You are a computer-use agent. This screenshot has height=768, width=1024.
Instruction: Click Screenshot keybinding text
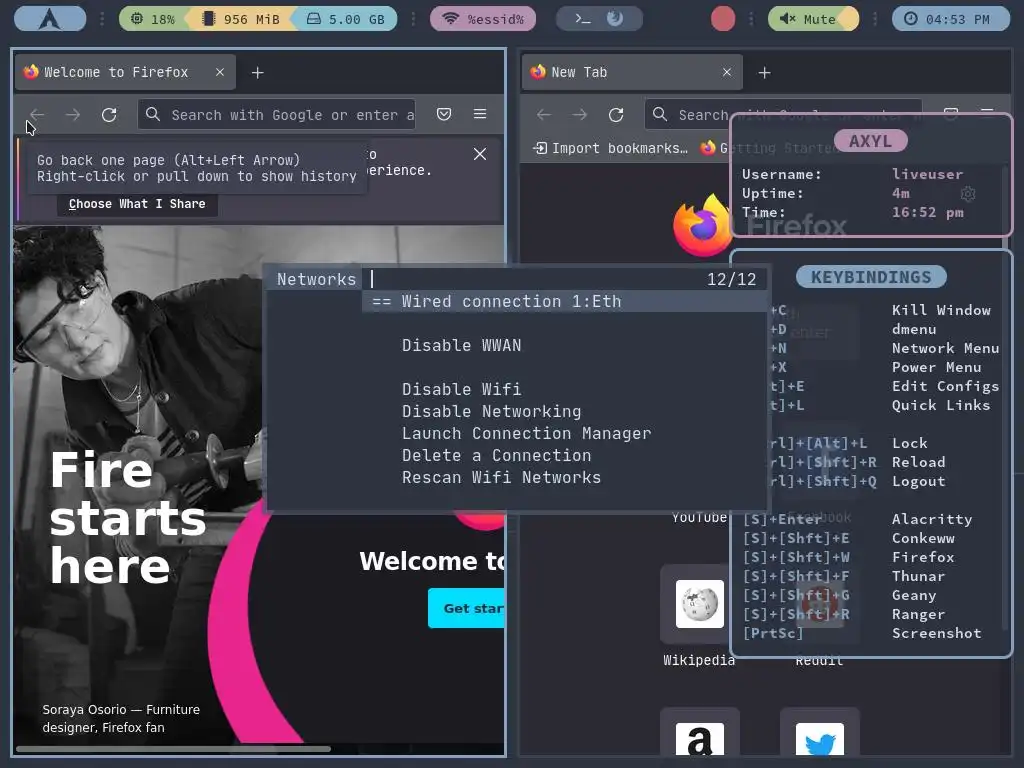[936, 633]
